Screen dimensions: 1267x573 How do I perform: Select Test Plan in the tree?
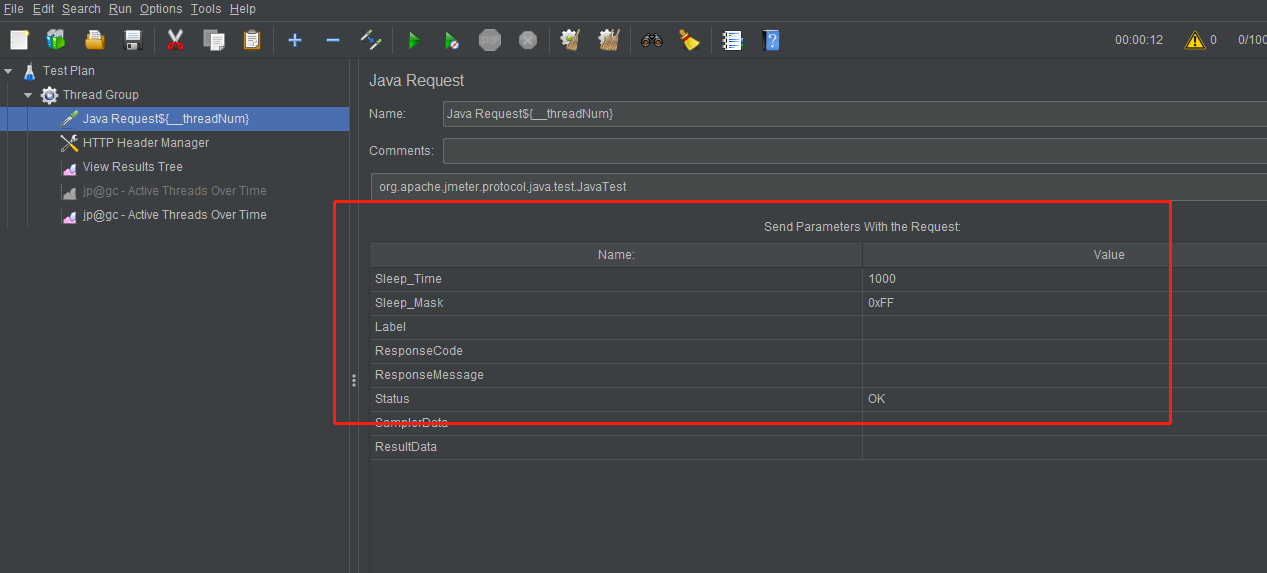point(69,71)
